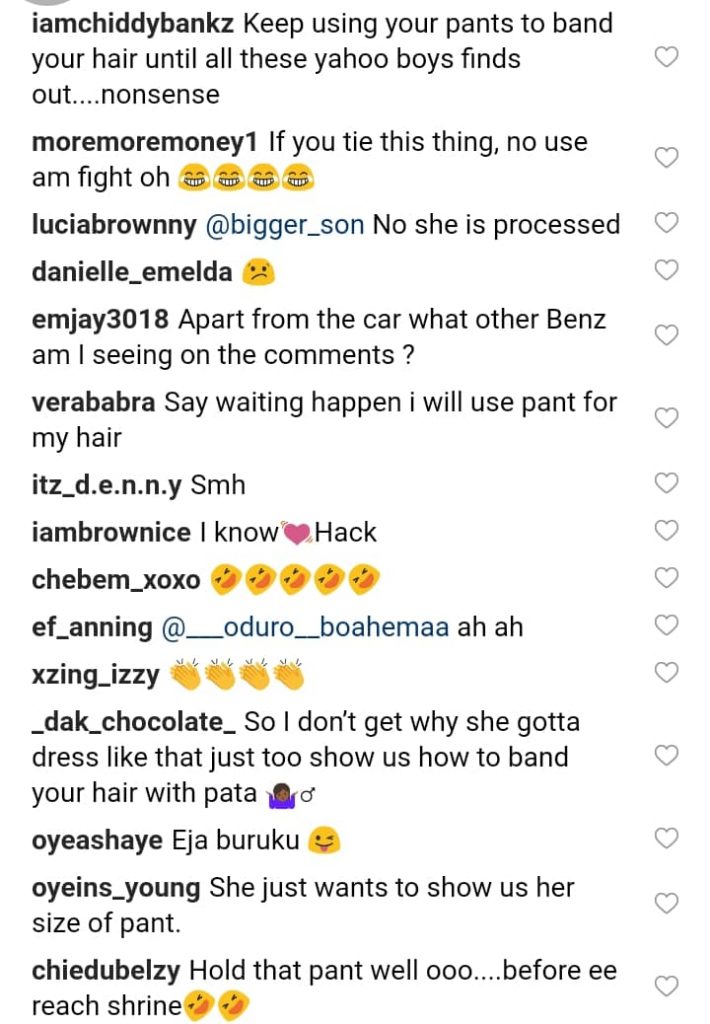
Task: Open the @bigger_son mention link
Action: [x=284, y=225]
